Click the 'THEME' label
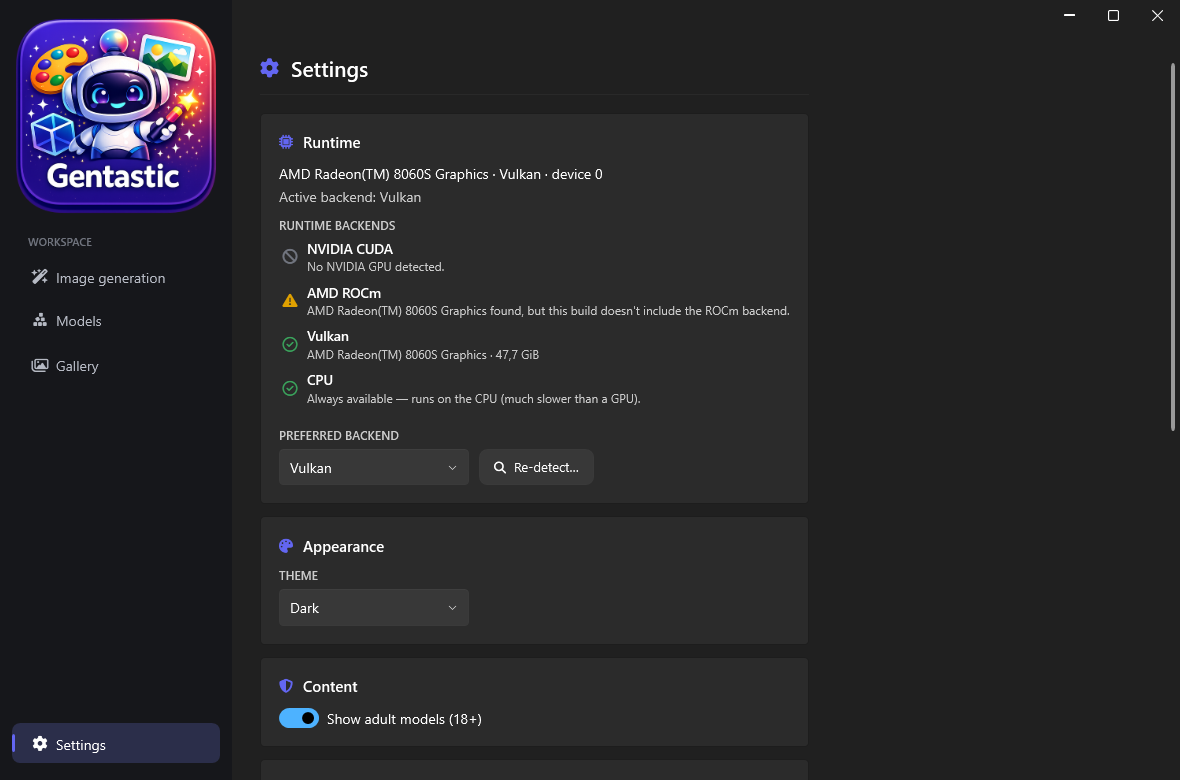This screenshot has height=780, width=1180. [299, 576]
